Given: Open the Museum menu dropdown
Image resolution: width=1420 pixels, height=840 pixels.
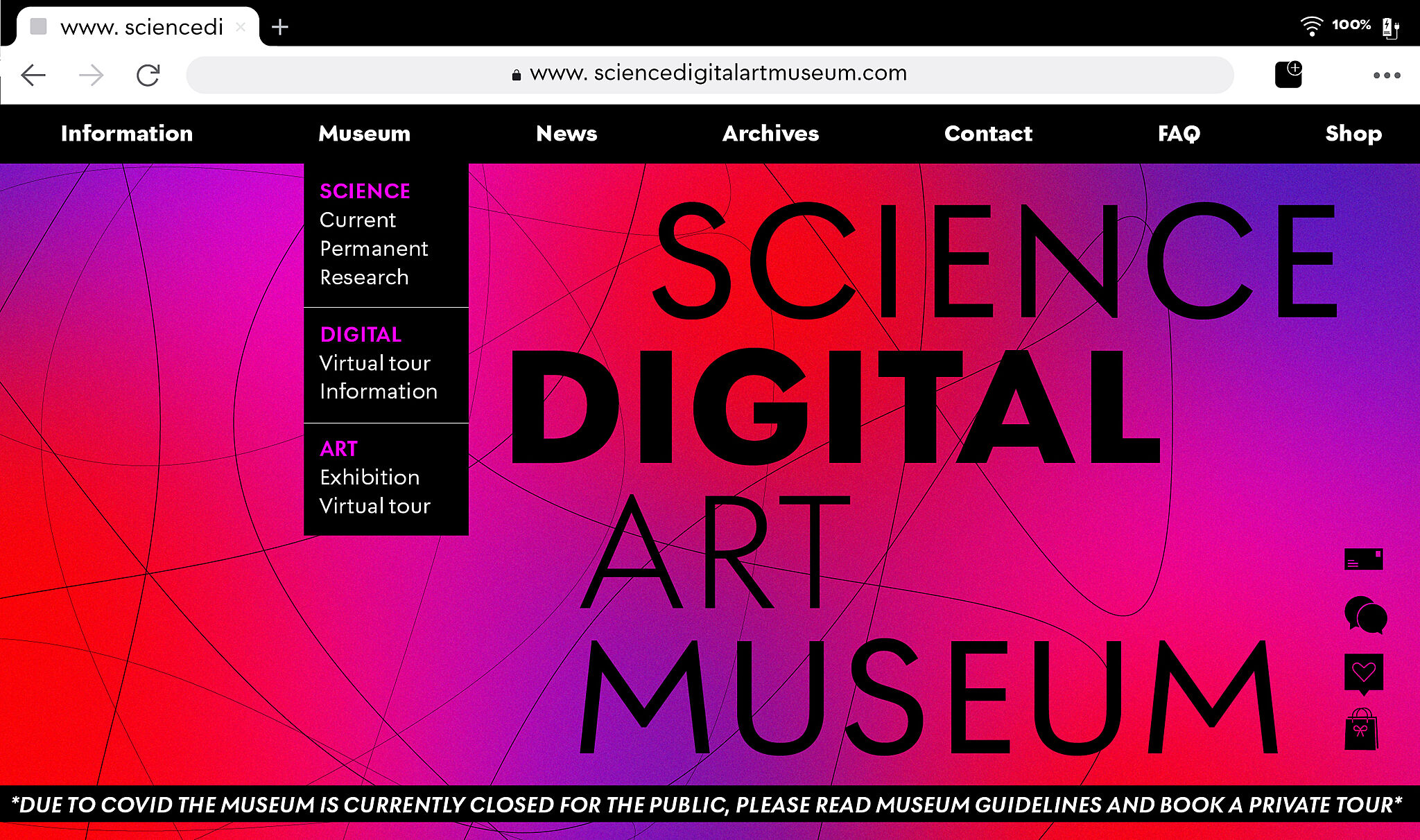Looking at the screenshot, I should pos(365,133).
